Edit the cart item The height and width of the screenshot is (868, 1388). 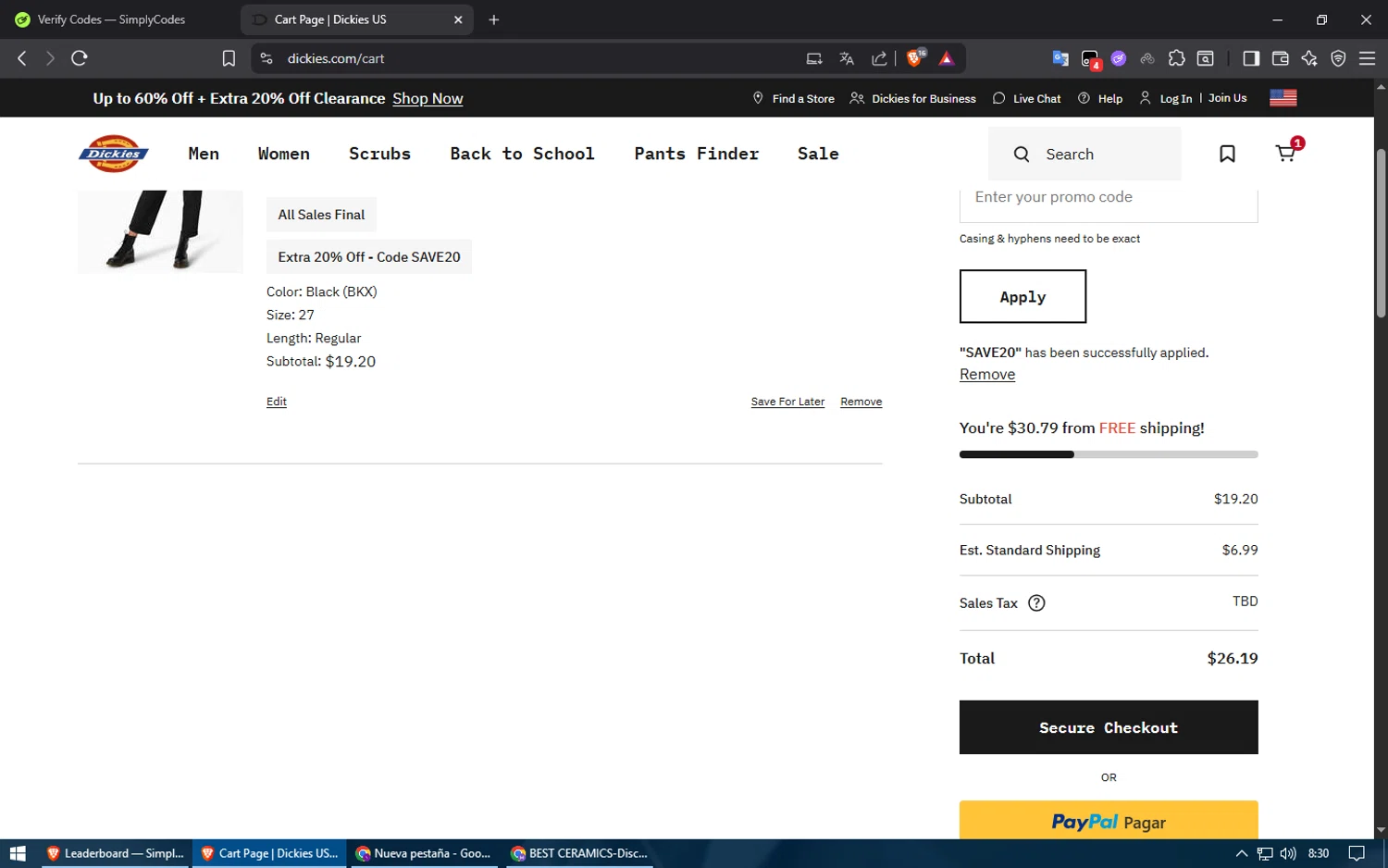pos(277,402)
